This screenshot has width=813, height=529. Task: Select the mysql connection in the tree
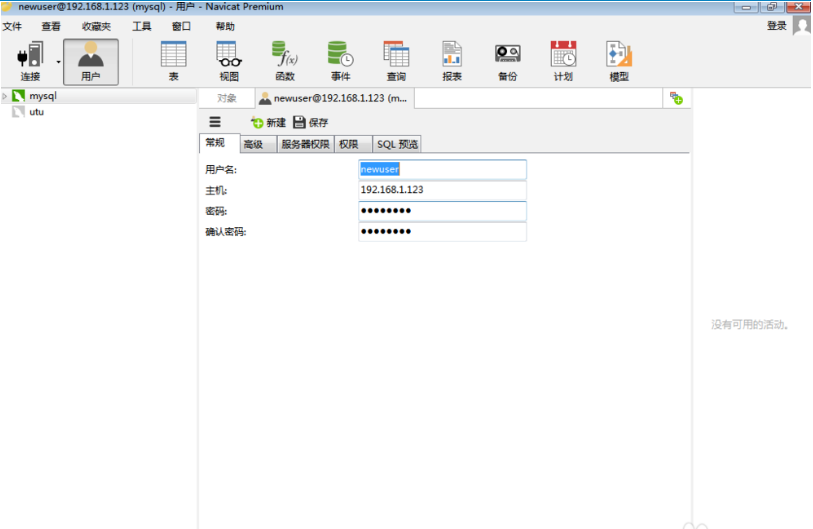[x=43, y=96]
